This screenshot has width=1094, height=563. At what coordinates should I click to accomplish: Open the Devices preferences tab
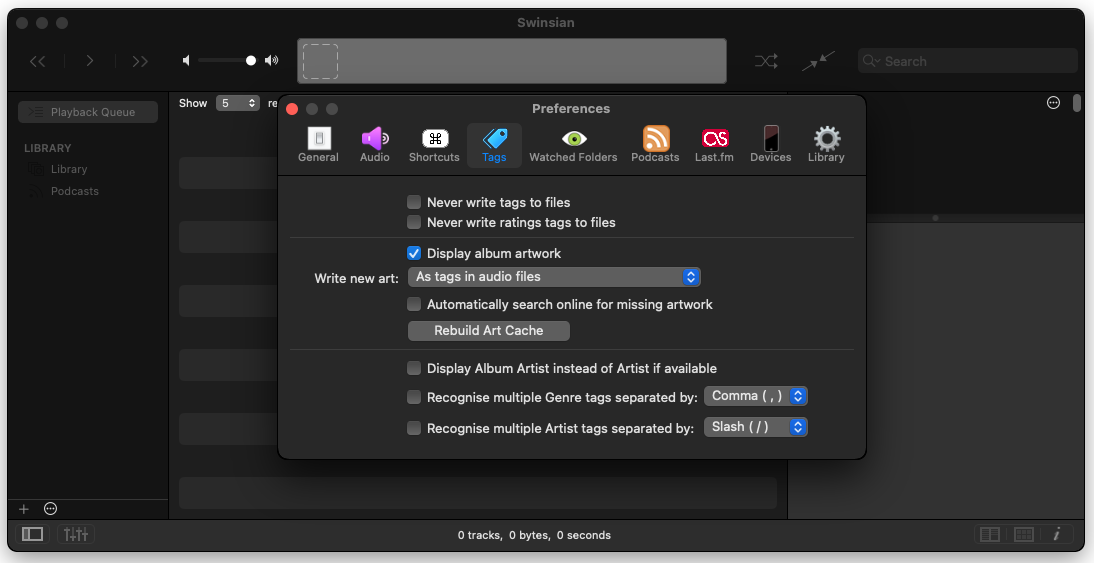click(x=770, y=145)
